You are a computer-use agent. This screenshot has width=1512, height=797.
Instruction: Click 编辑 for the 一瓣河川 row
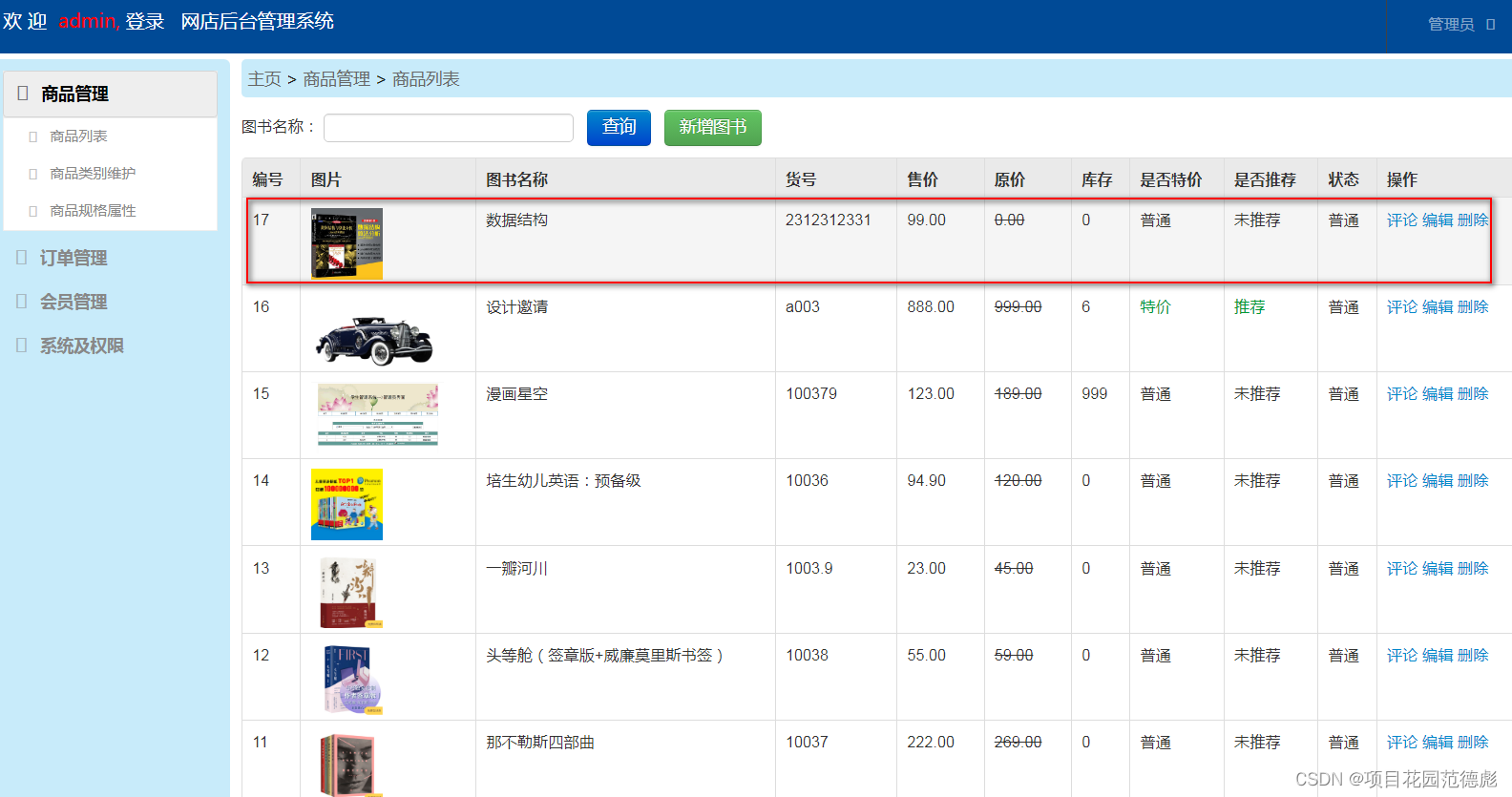[x=1438, y=569]
